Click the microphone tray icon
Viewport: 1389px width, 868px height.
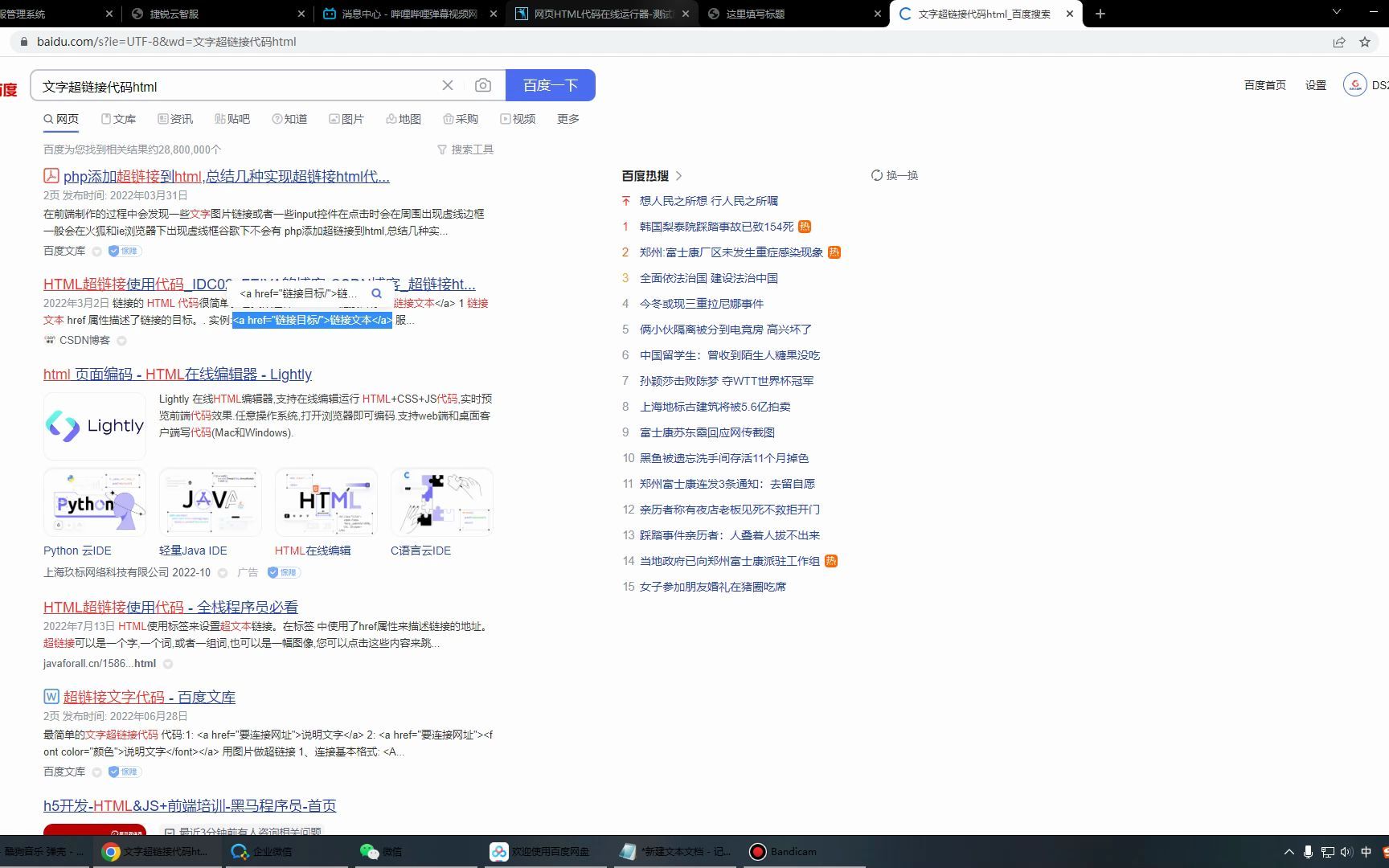pos(1308,852)
